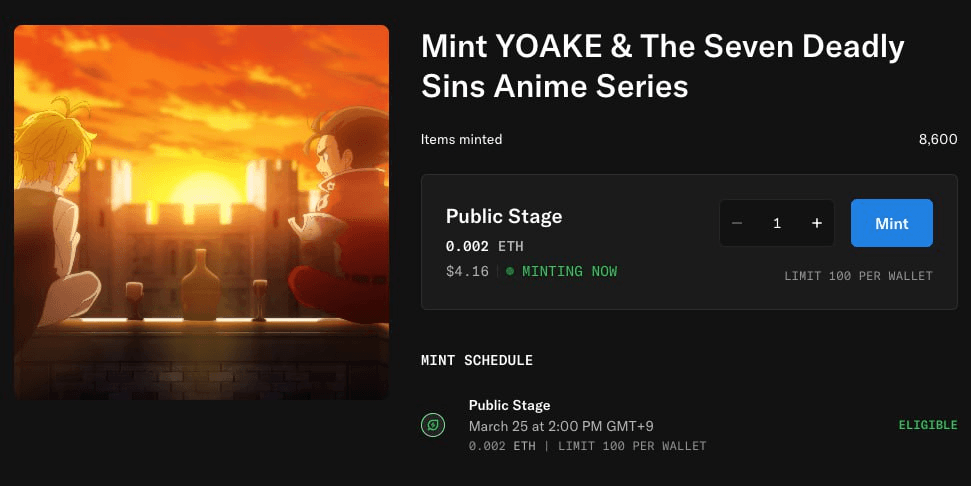This screenshot has height=486, width=971.
Task: Open the Seven Deadly Sins sunset artwork
Action: [x=201, y=212]
